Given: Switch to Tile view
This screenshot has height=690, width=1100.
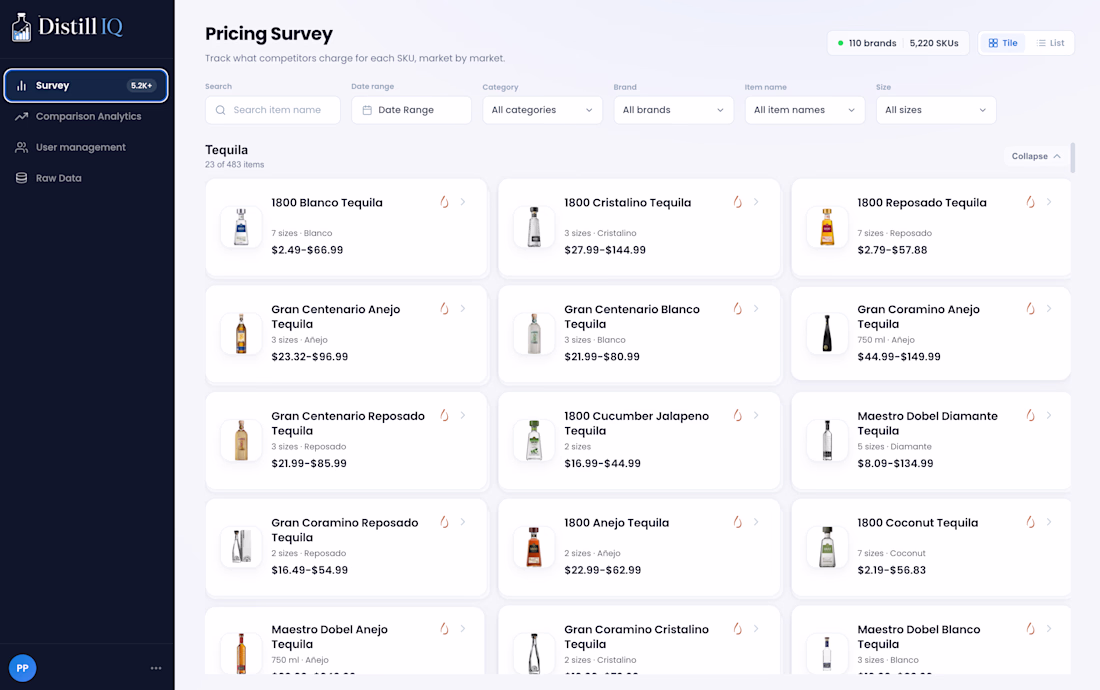Looking at the screenshot, I should [x=1002, y=43].
